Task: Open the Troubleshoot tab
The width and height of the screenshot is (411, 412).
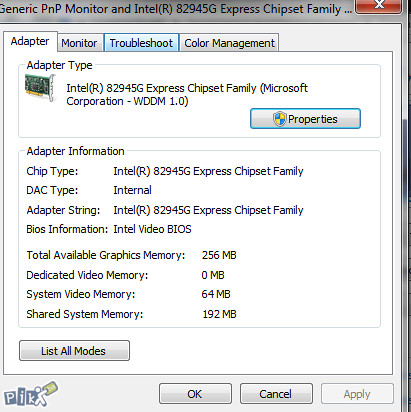Action: click(x=141, y=43)
